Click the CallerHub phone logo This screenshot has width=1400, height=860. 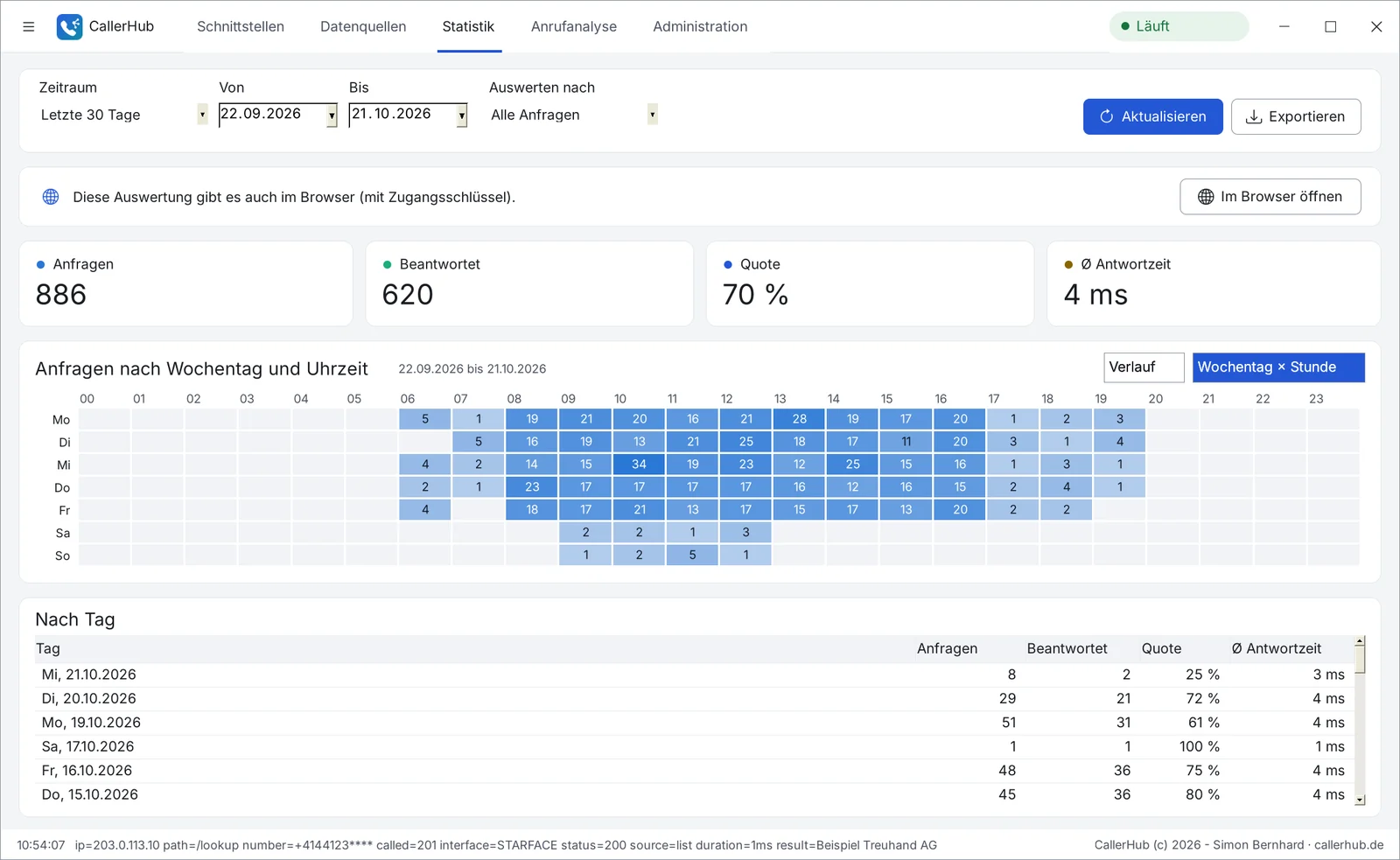coord(69,26)
